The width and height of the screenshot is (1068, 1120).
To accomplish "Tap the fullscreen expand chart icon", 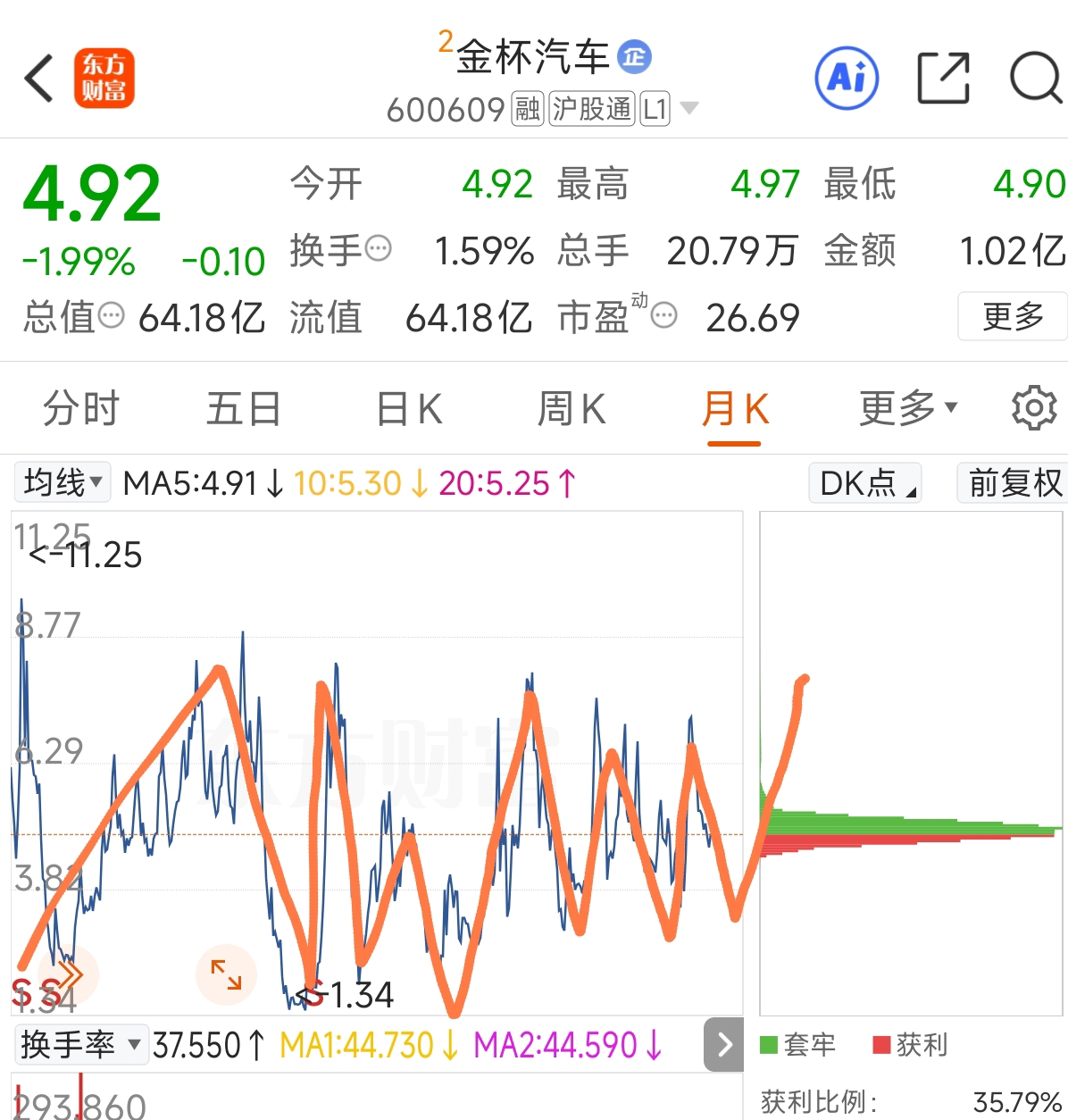I will 226,975.
